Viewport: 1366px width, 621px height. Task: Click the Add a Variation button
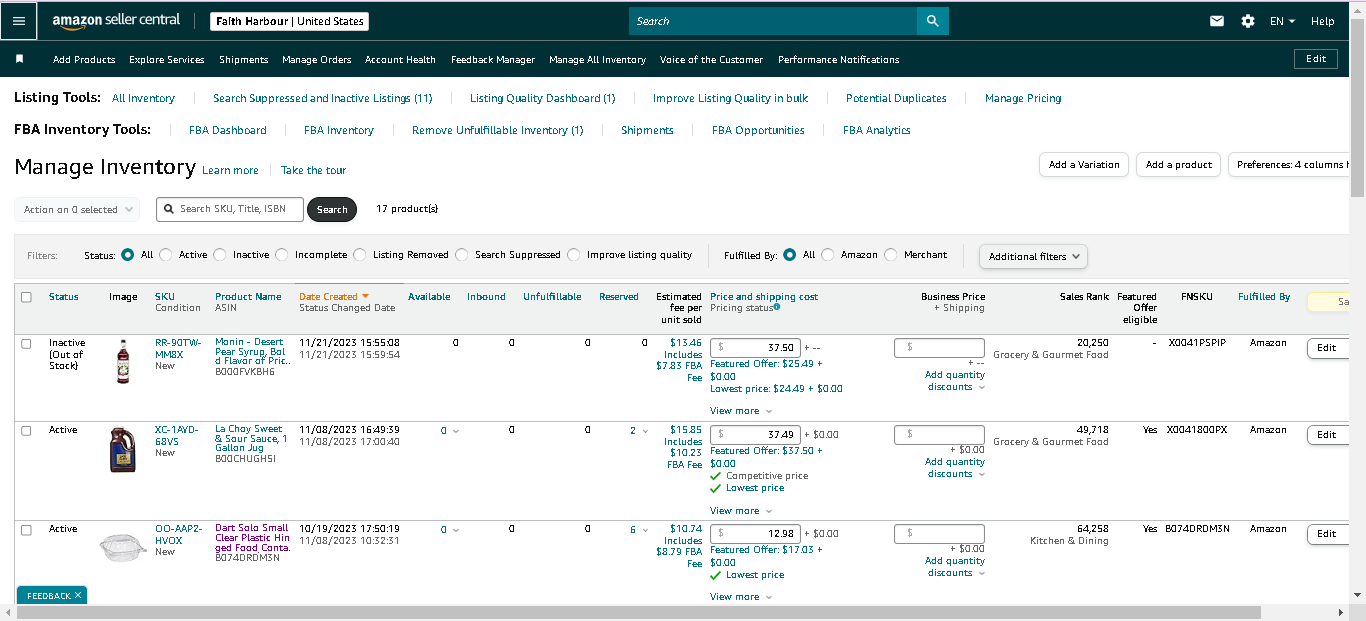(x=1084, y=165)
